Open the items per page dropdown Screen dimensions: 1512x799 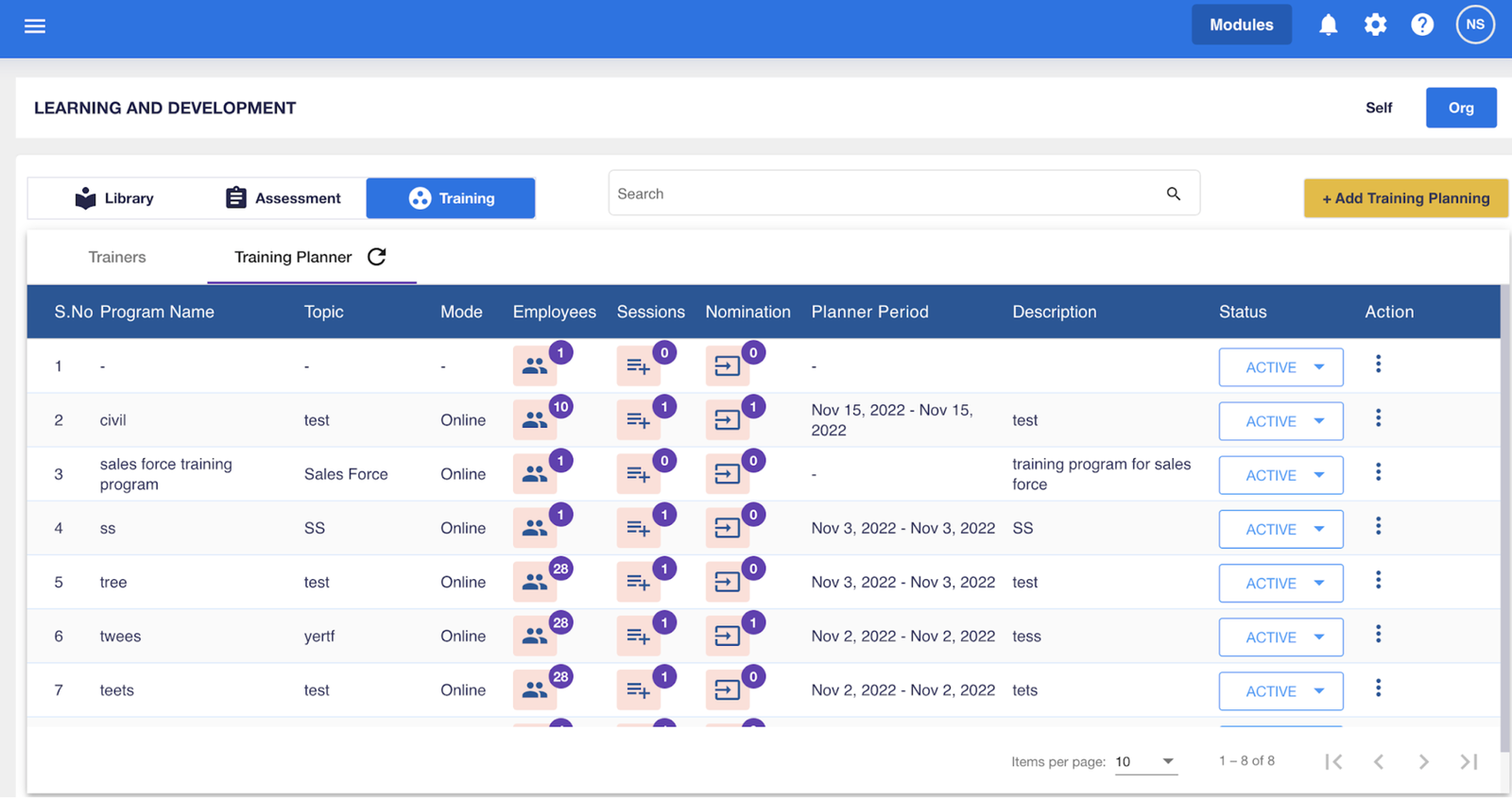(1145, 761)
